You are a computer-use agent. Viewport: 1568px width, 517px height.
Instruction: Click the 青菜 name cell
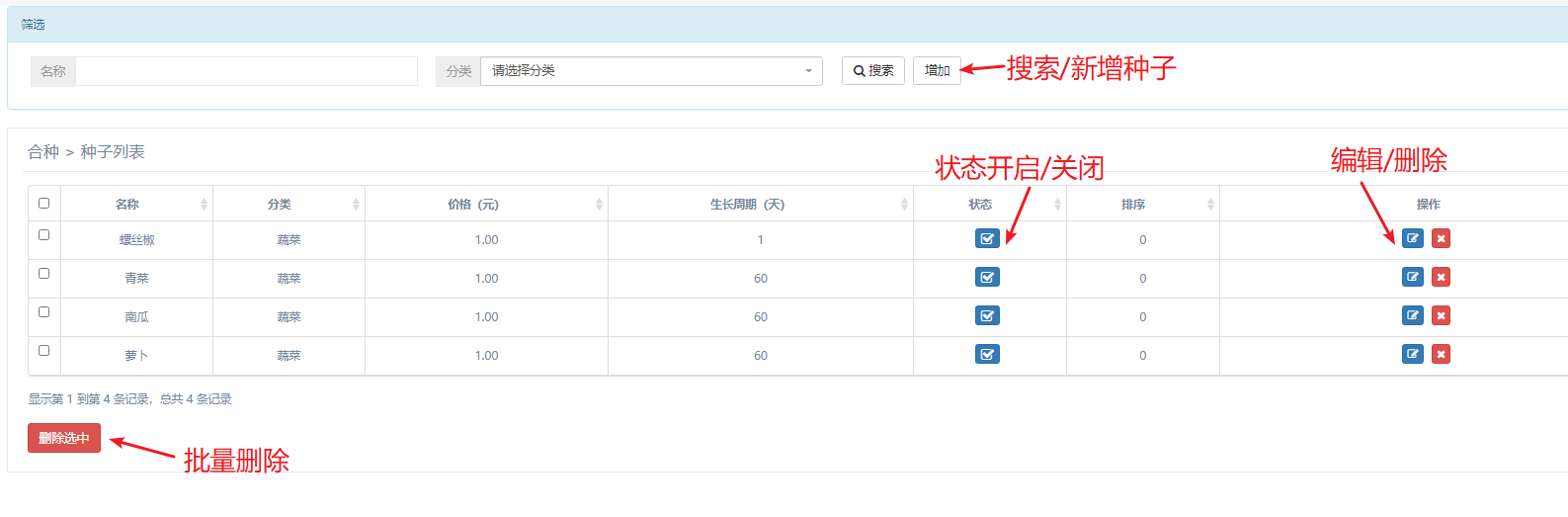[136, 279]
